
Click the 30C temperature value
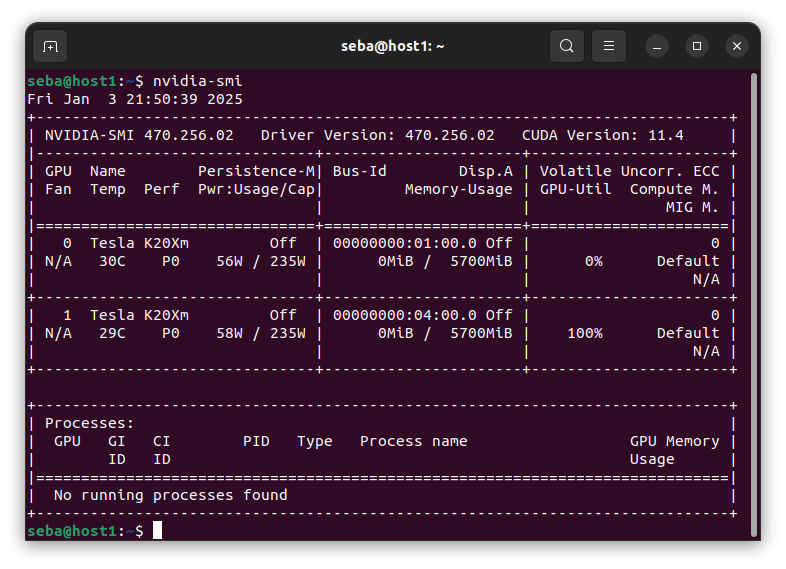tap(112, 262)
